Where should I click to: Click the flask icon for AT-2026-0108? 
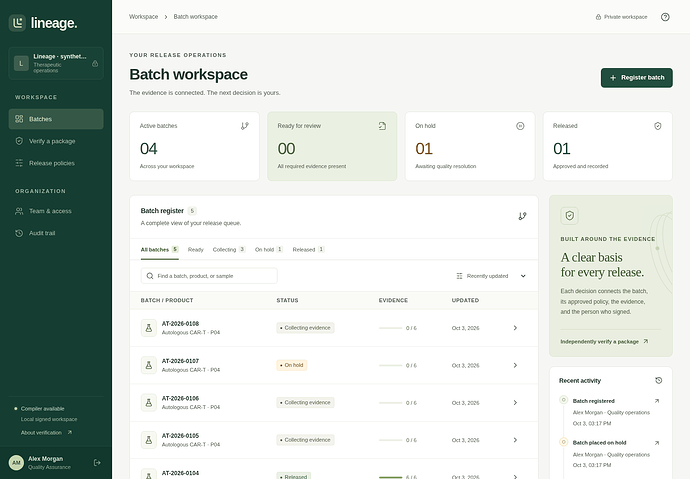(x=149, y=328)
